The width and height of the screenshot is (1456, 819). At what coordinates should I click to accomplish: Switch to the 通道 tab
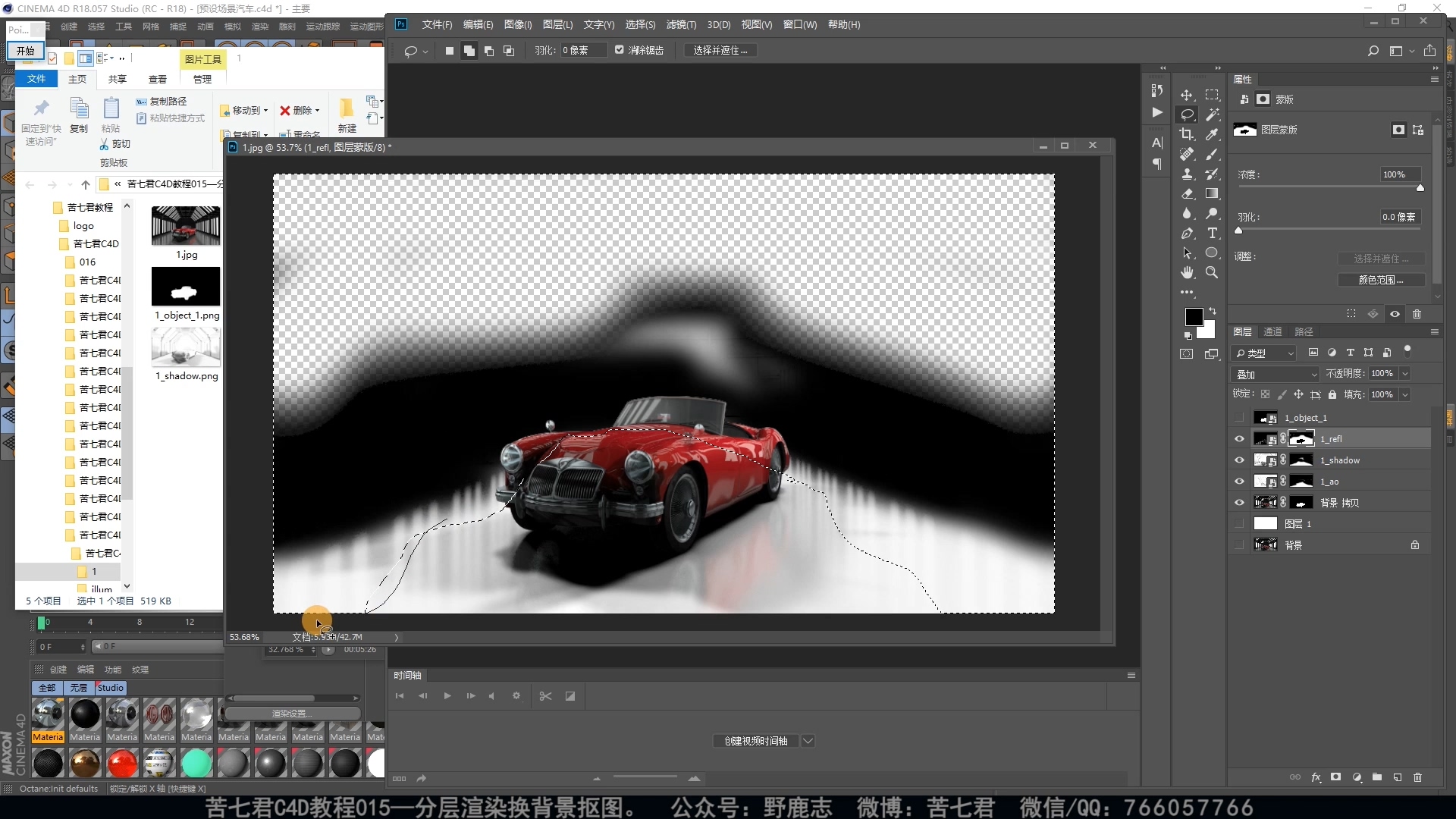pyautogui.click(x=1272, y=332)
